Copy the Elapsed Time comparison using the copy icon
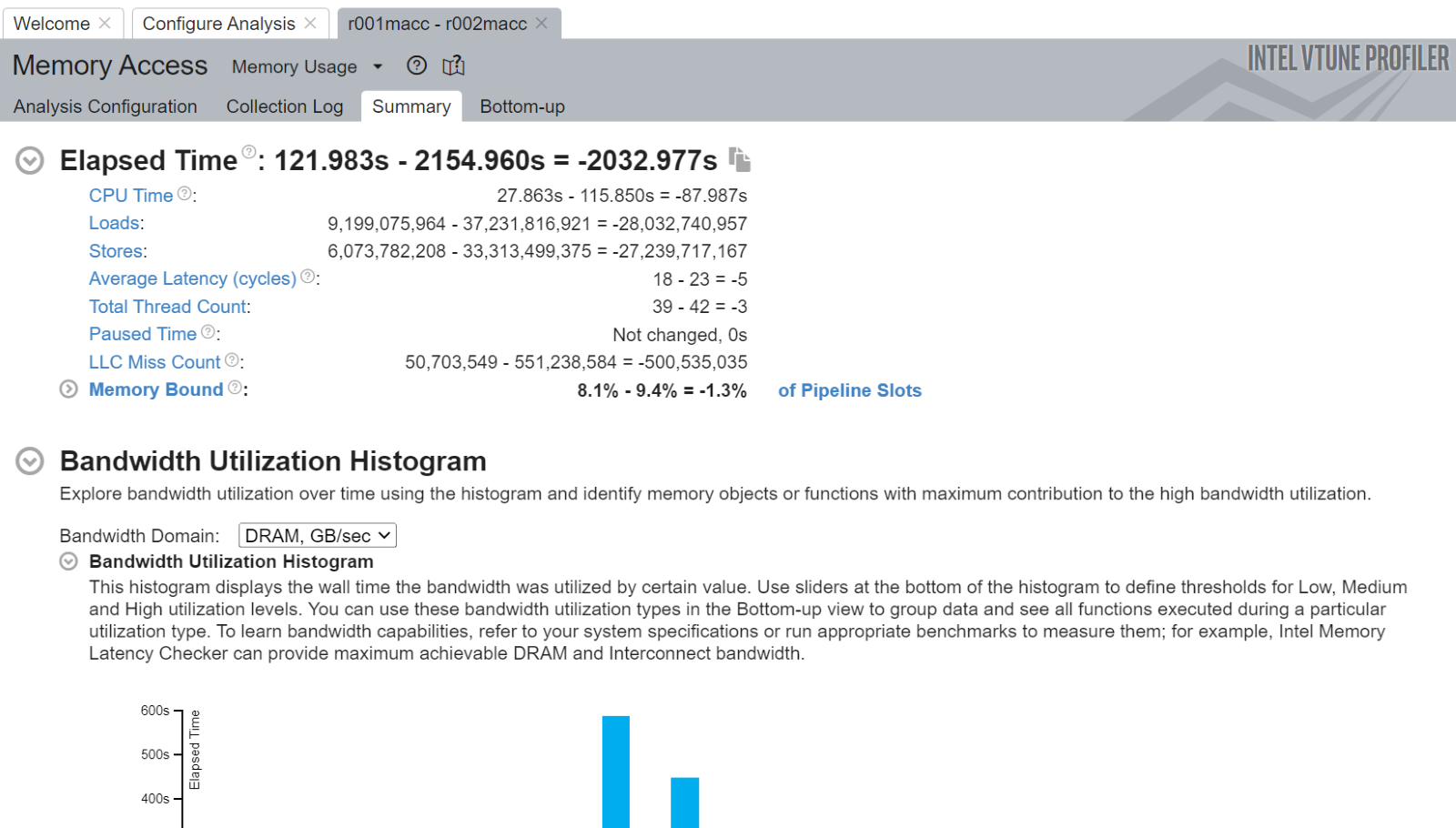Image resolution: width=1456 pixels, height=828 pixels. (740, 159)
